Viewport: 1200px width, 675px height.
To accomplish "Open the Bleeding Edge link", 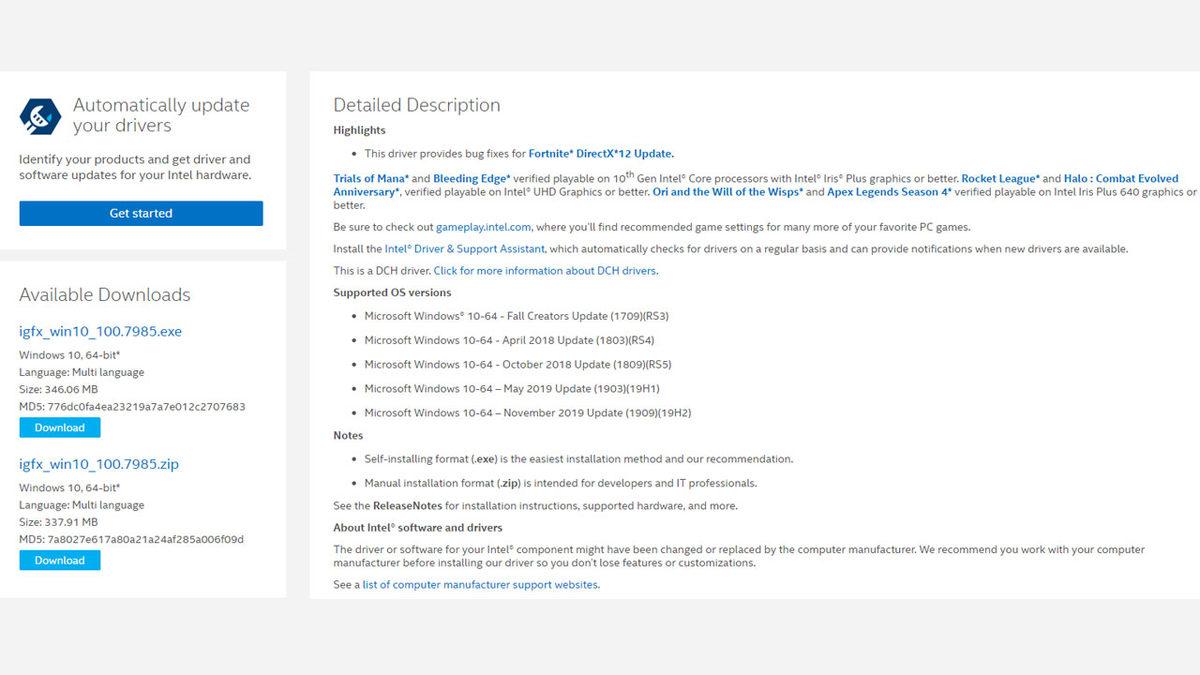I will pos(472,179).
